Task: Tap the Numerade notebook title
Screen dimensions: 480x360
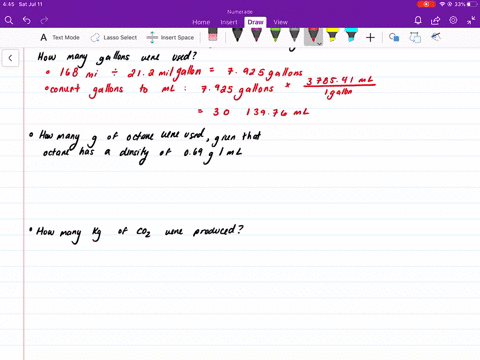Action: [240, 12]
